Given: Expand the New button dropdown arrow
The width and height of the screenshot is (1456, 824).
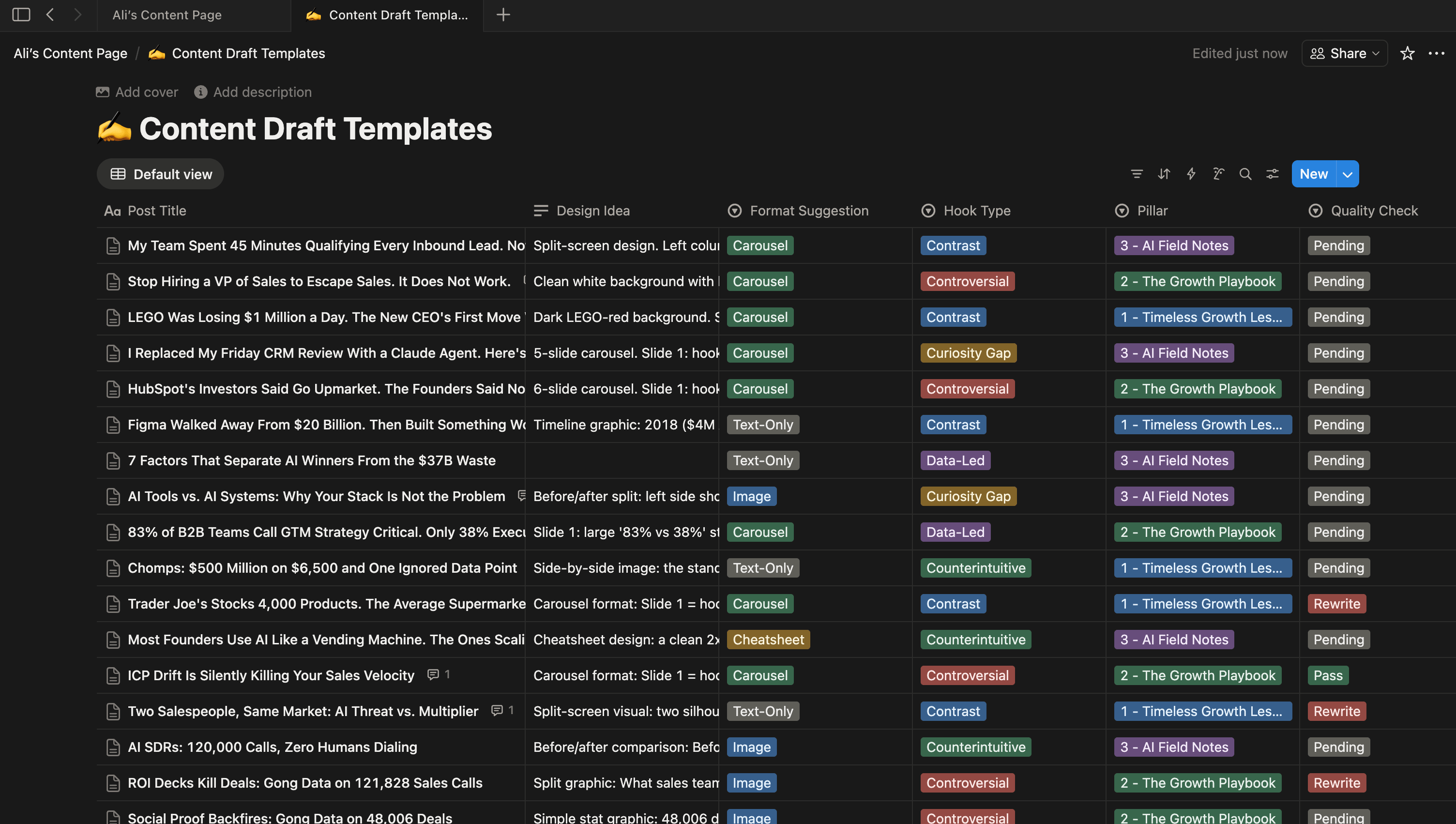Looking at the screenshot, I should 1348,174.
